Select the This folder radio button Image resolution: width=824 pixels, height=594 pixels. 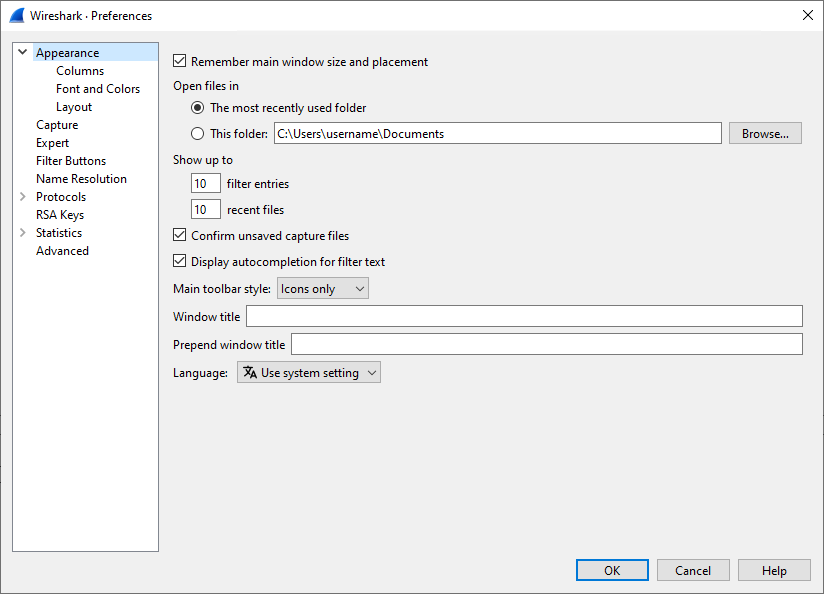(x=198, y=133)
